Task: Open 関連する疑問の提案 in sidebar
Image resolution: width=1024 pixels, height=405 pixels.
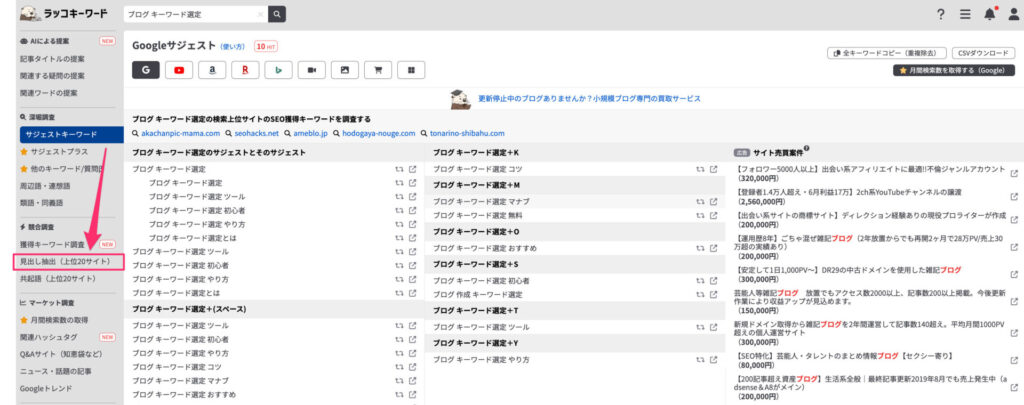Action: tap(52, 75)
